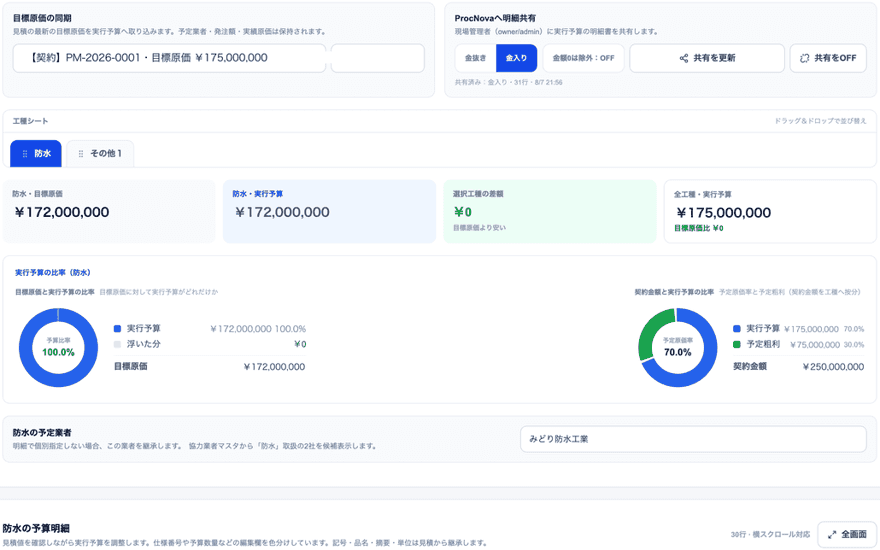
Task: Click the blue 実行予算 swatch showing ¥175,000,000
Action: [x=737, y=329]
